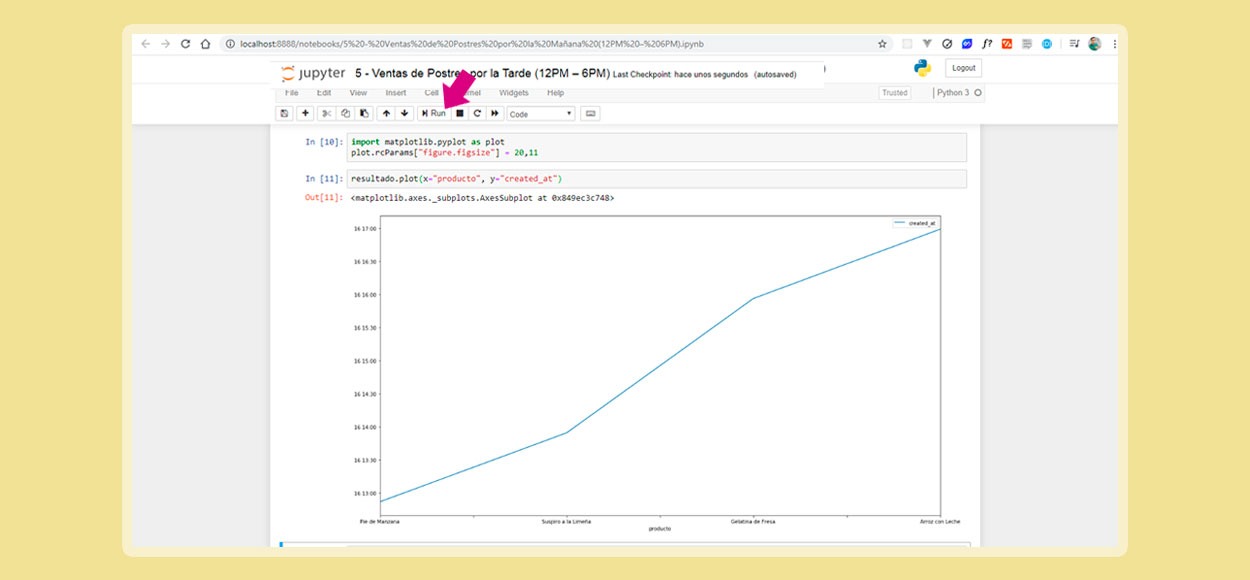Open the media playlist control icon

1074,44
